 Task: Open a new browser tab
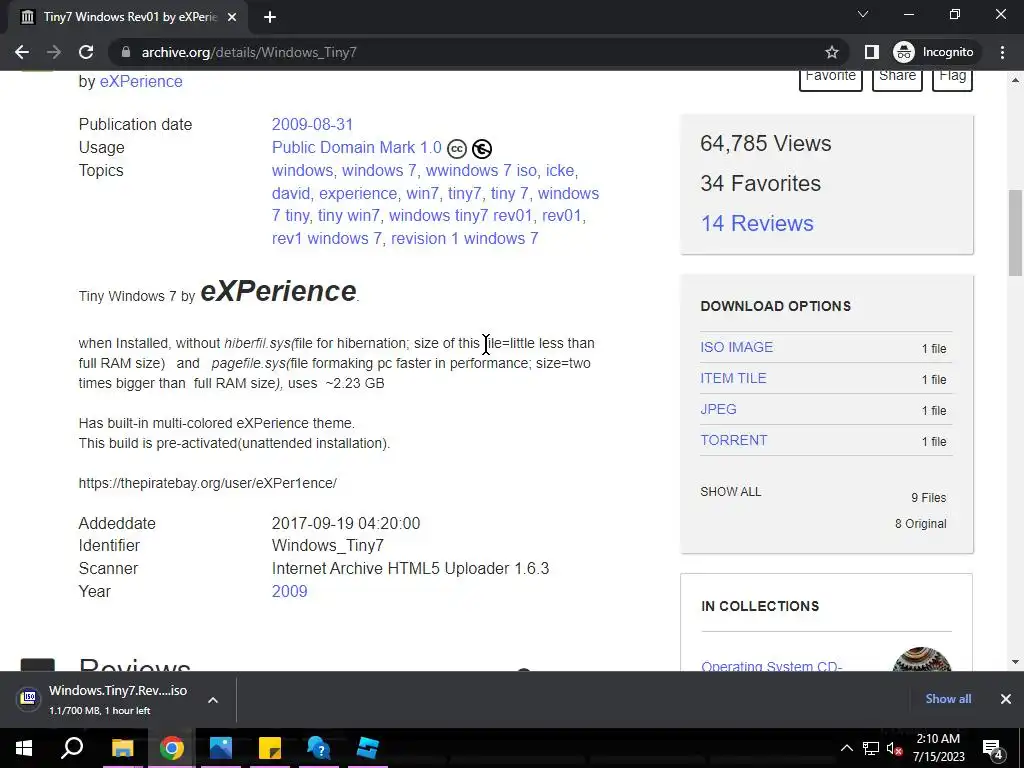pos(270,17)
